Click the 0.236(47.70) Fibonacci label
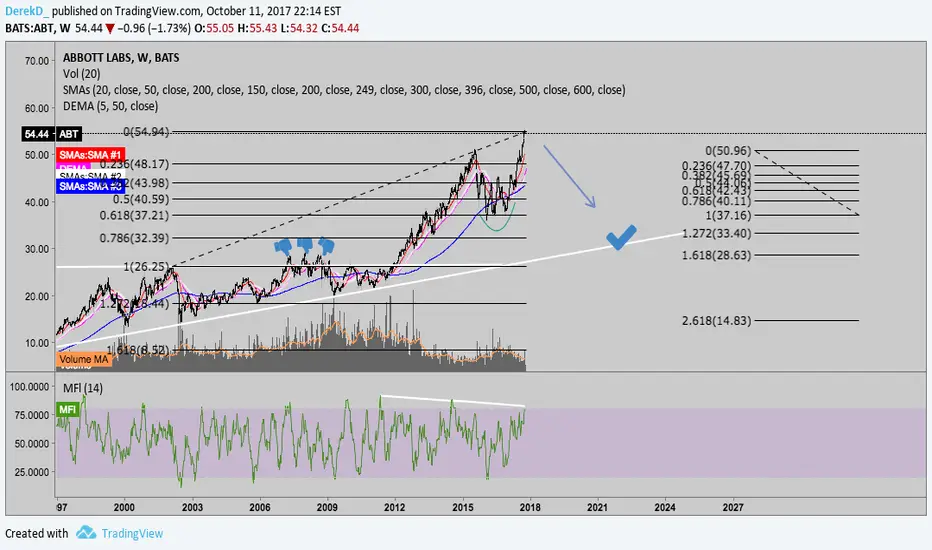The width and height of the screenshot is (932, 550). click(717, 166)
